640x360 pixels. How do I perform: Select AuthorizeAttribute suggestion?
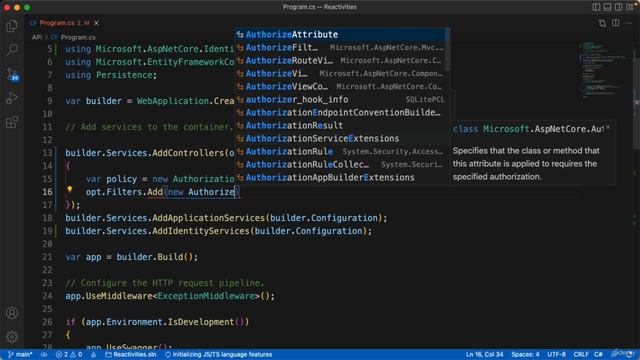click(x=342, y=35)
